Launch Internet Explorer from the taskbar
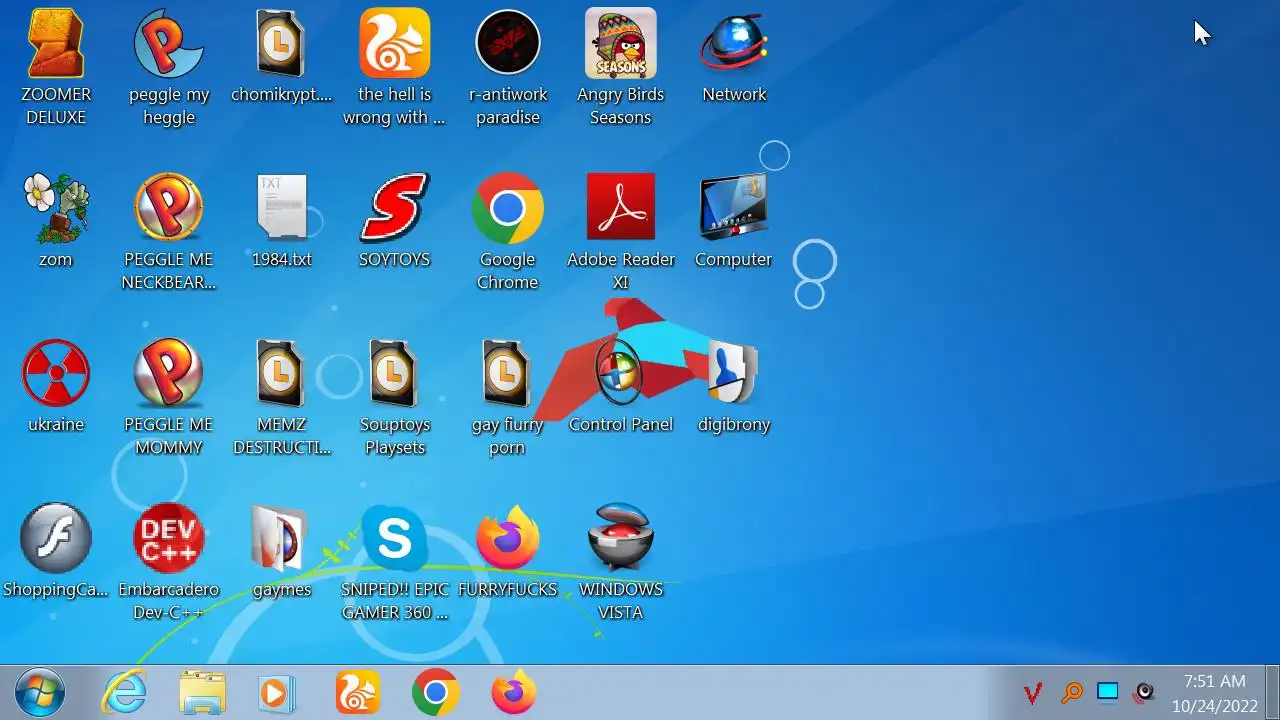The image size is (1280, 720). click(x=126, y=692)
